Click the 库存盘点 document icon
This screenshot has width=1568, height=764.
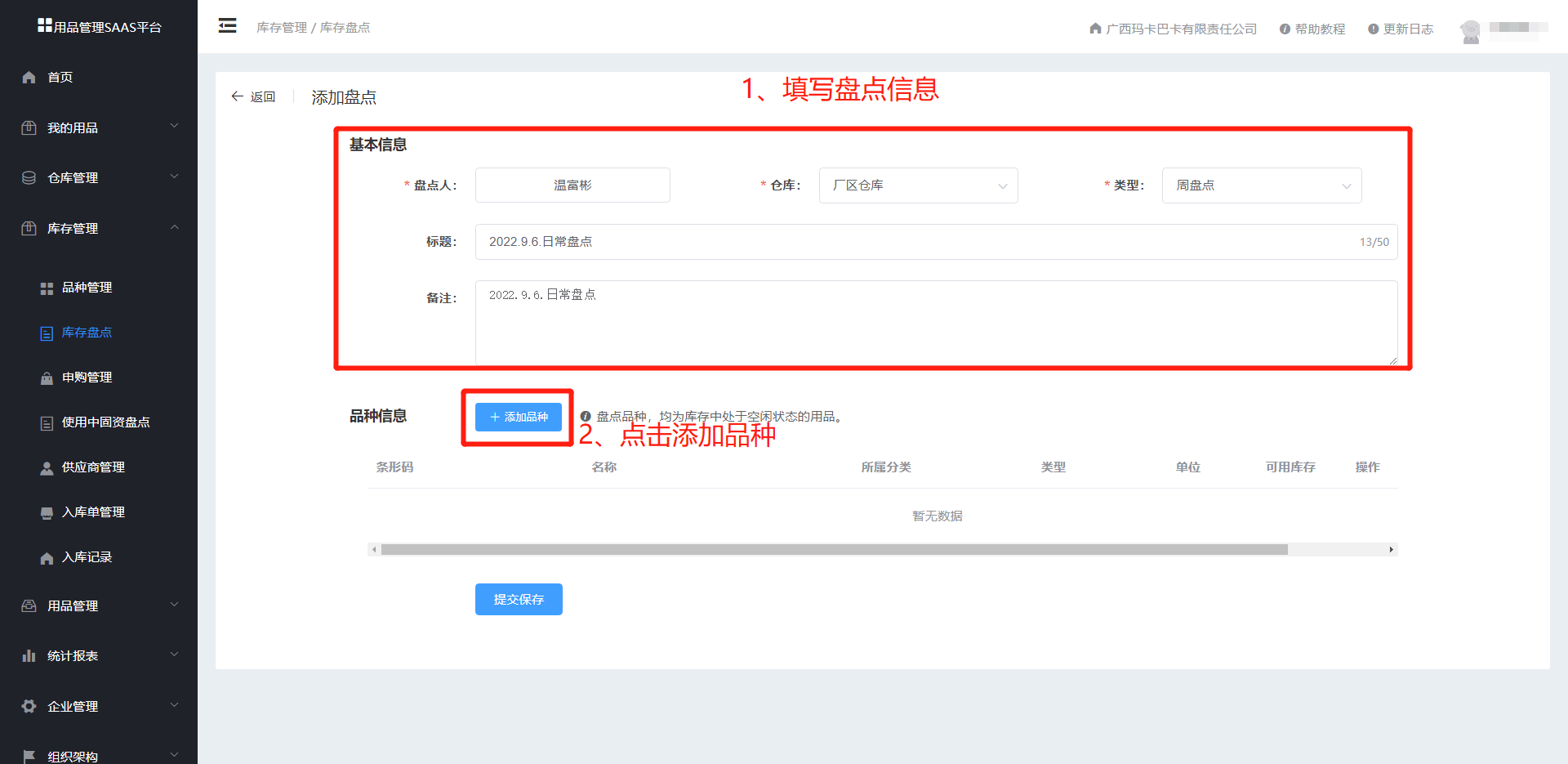click(x=47, y=333)
